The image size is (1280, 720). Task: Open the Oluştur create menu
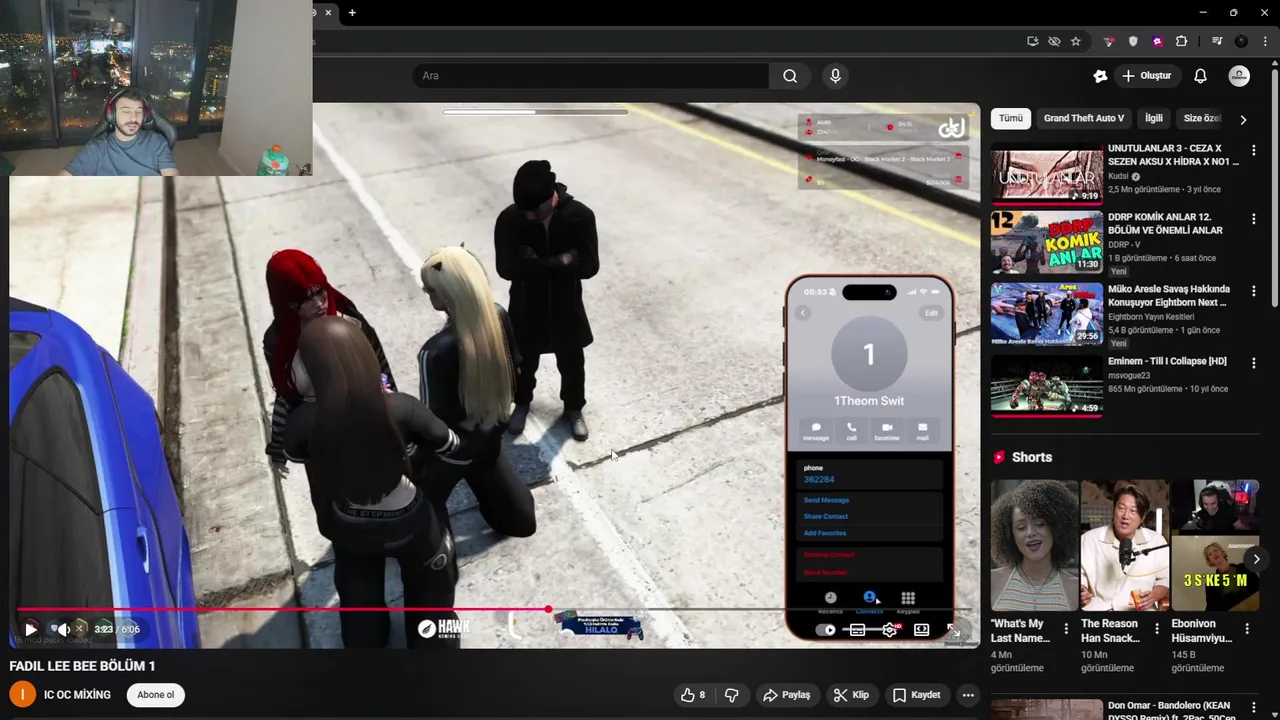tap(1146, 76)
